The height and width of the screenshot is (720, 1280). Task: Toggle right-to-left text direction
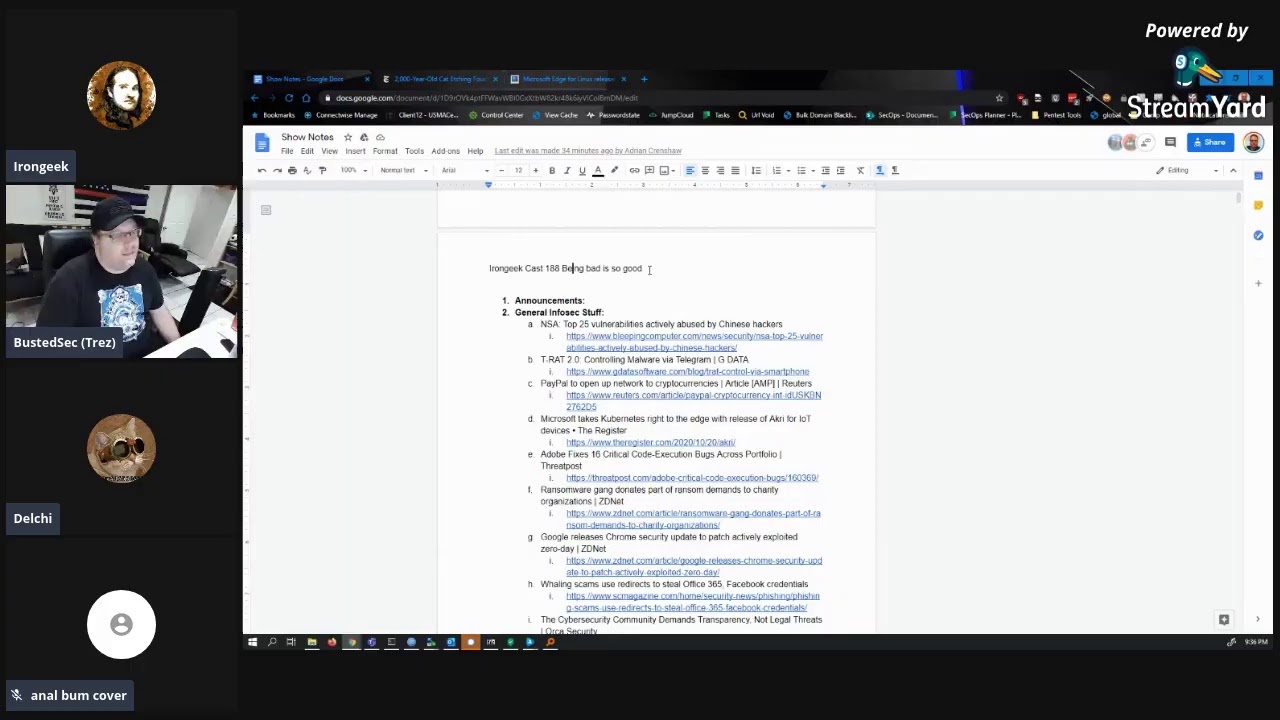(x=894, y=170)
